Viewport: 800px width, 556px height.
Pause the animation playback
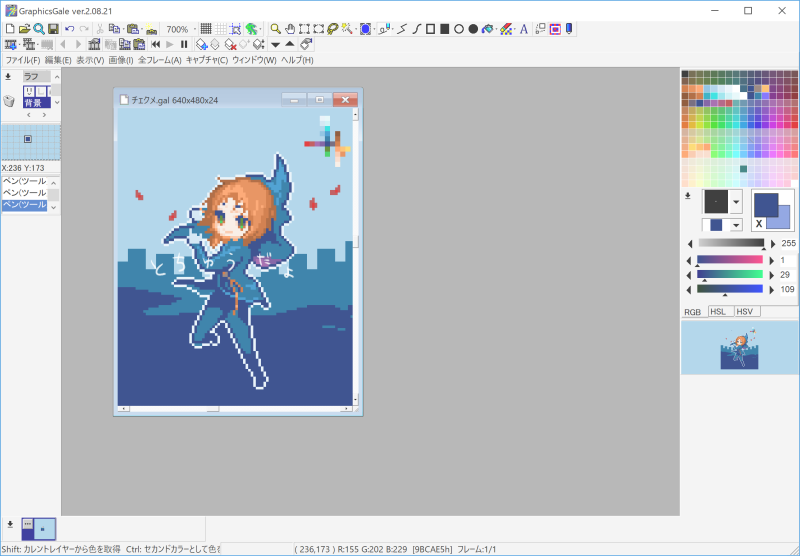click(184, 44)
